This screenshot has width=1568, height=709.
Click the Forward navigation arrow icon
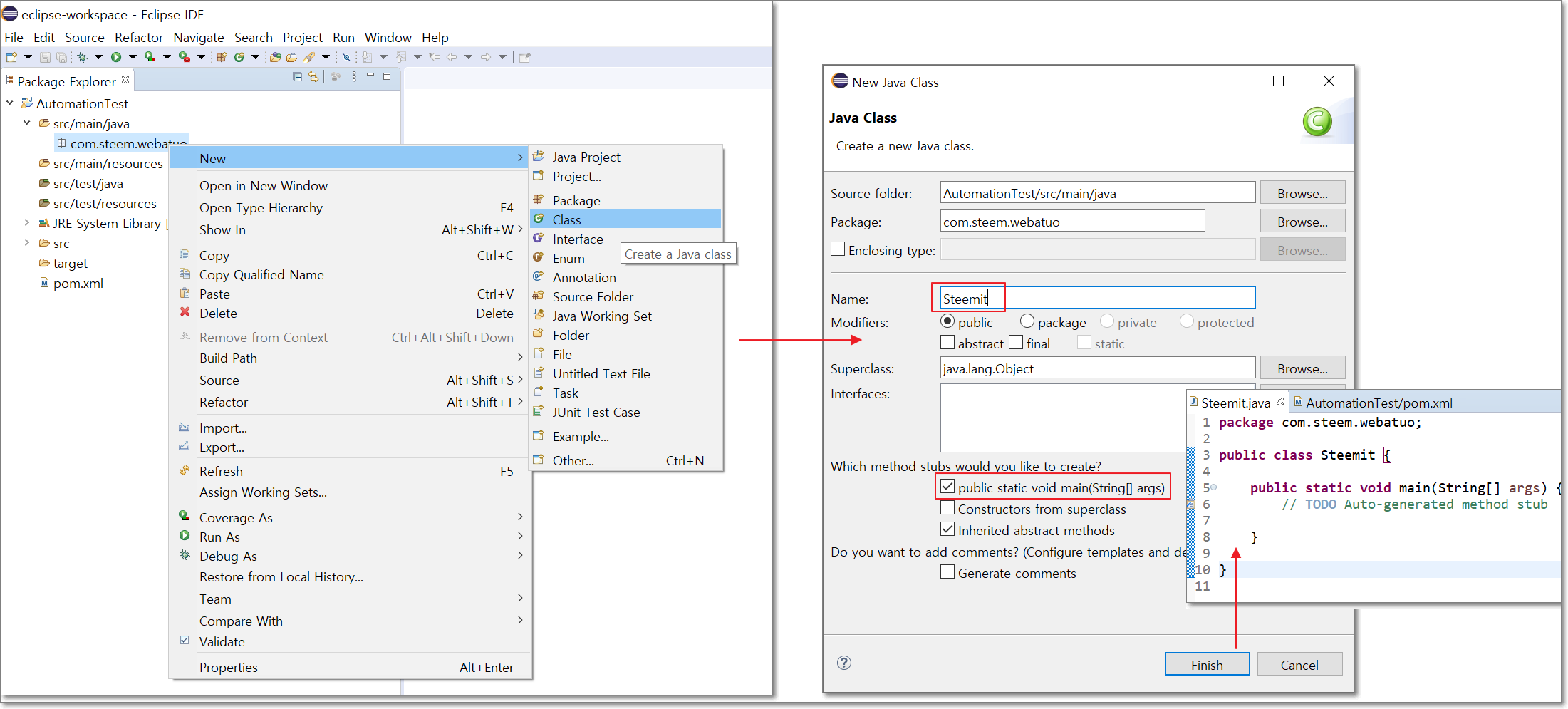coord(486,57)
